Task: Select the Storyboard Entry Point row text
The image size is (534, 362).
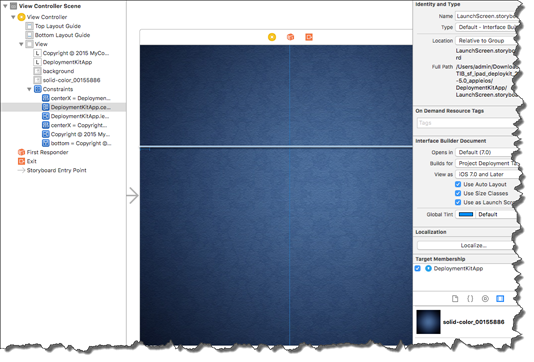Action: (x=57, y=171)
